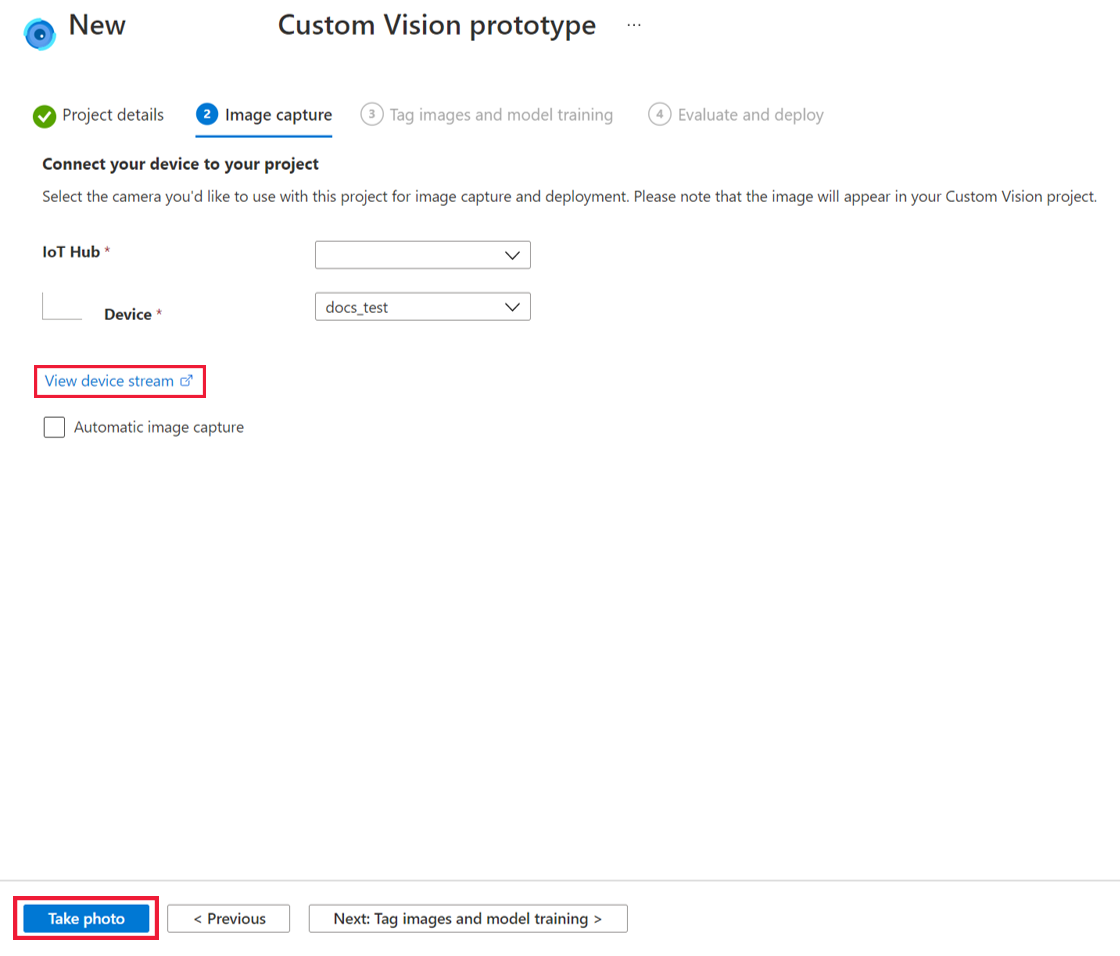The width and height of the screenshot is (1120, 956).
Task: Open the ellipsis menu next to the title
Action: 634,24
